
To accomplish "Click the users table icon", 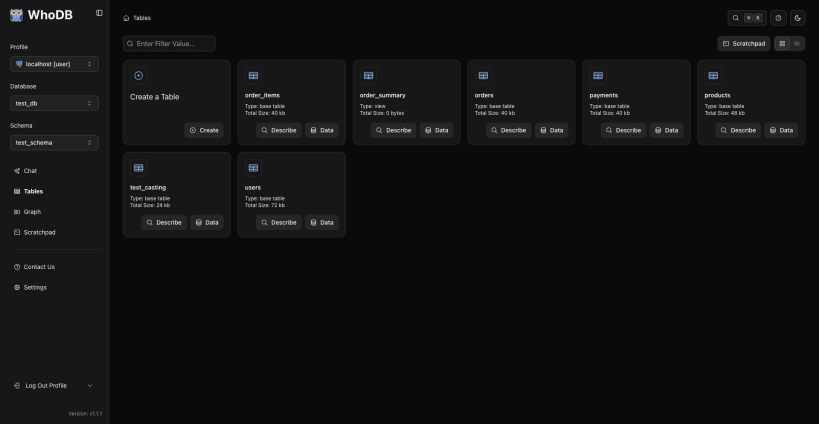I will click(253, 168).
